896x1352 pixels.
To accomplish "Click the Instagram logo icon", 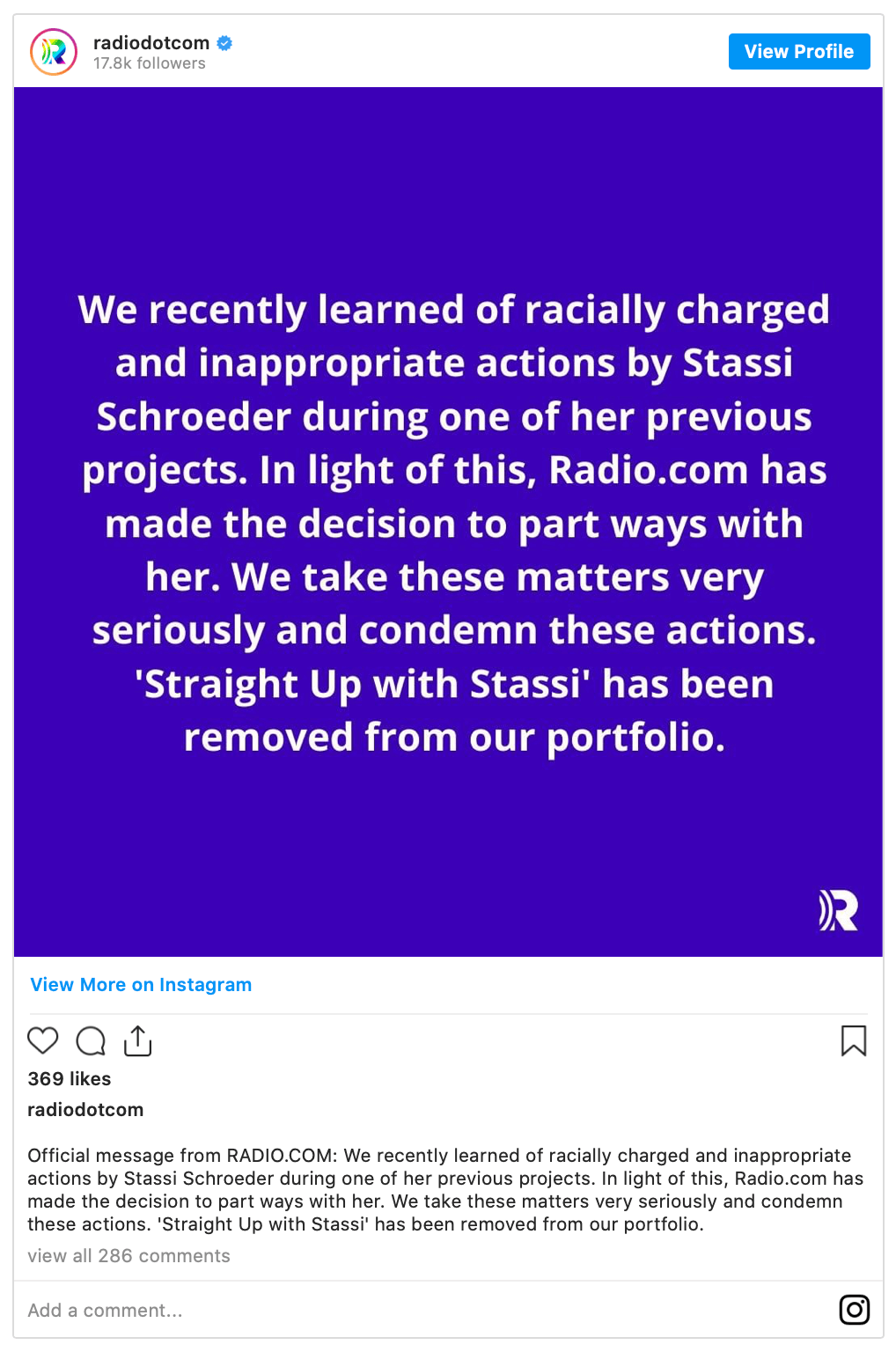I will pyautogui.click(x=854, y=1310).
